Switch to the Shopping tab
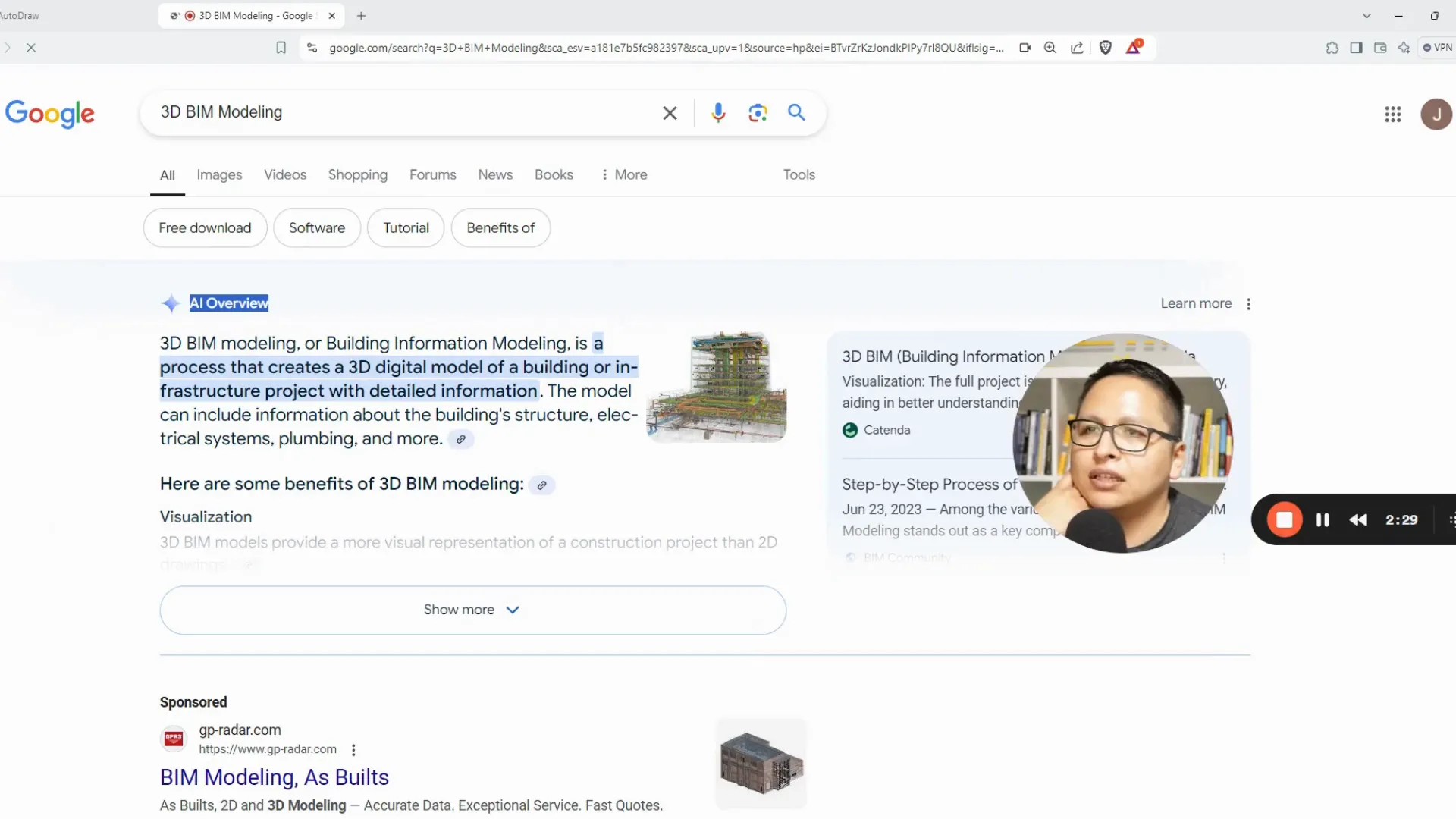The width and height of the screenshot is (1456, 819). (358, 175)
